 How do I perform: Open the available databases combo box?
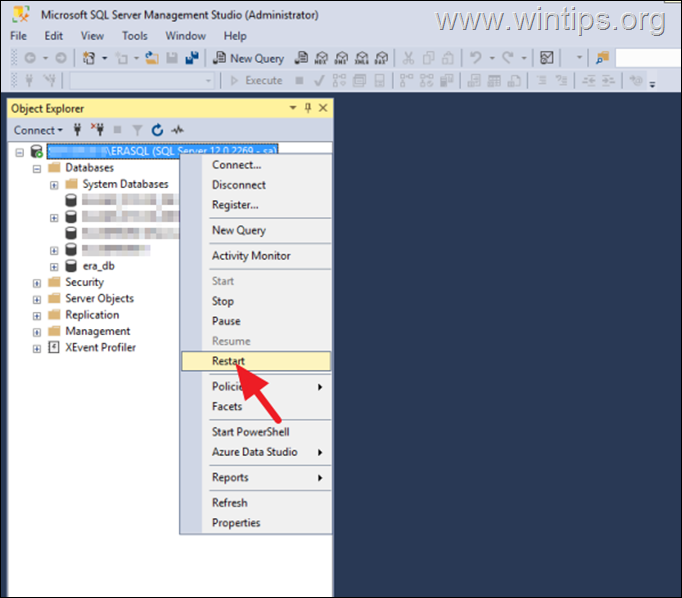point(141,80)
